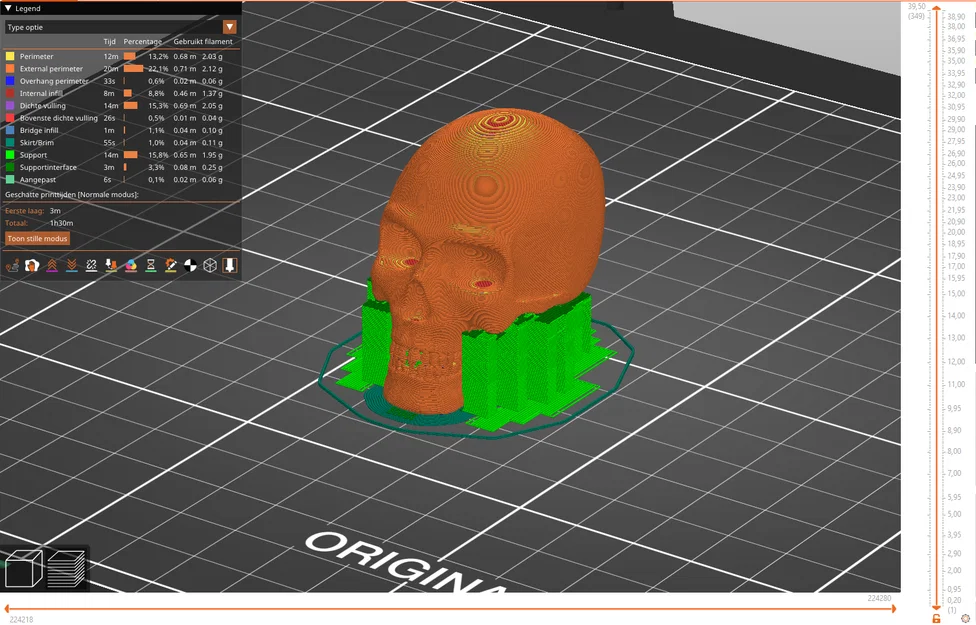Viewport: 976px width, 625px height.
Task: Toggle color changes visibility icon
Action: [131, 266]
